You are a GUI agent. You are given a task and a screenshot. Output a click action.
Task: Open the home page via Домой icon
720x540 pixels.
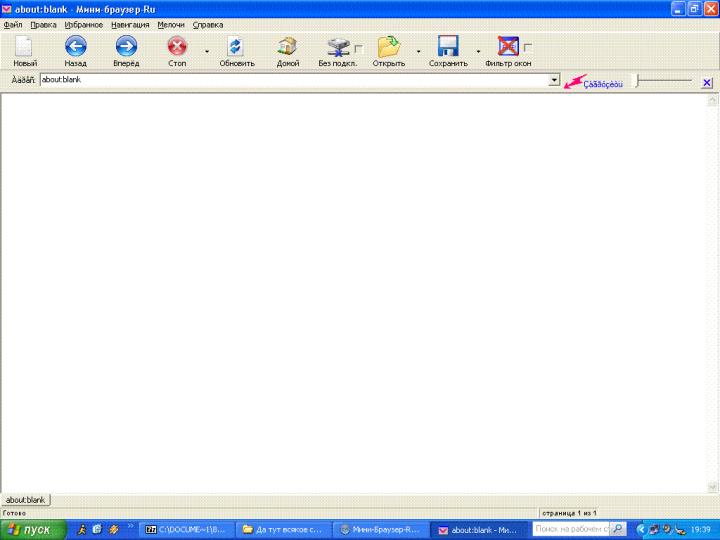point(288,46)
